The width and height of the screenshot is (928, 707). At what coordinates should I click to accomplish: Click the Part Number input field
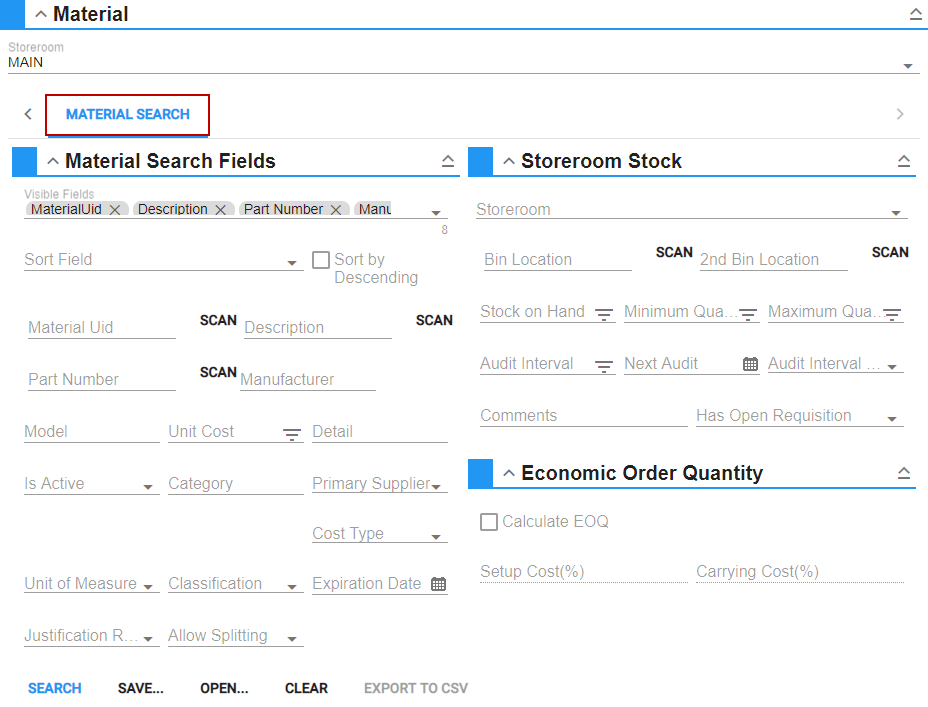101,380
